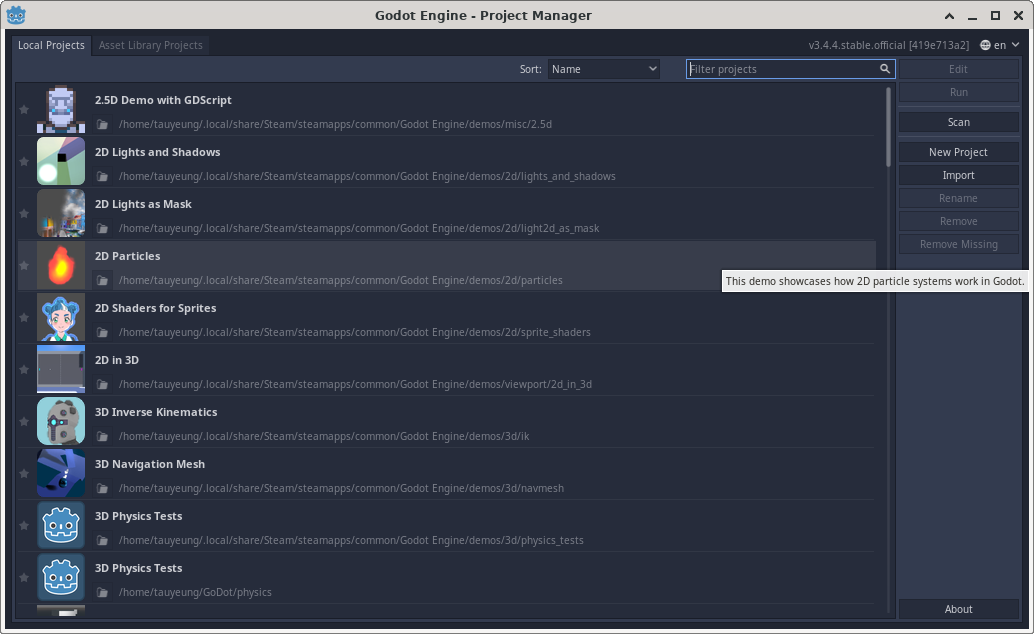
Task: Click the search magnifier icon in filter box
Action: (884, 69)
